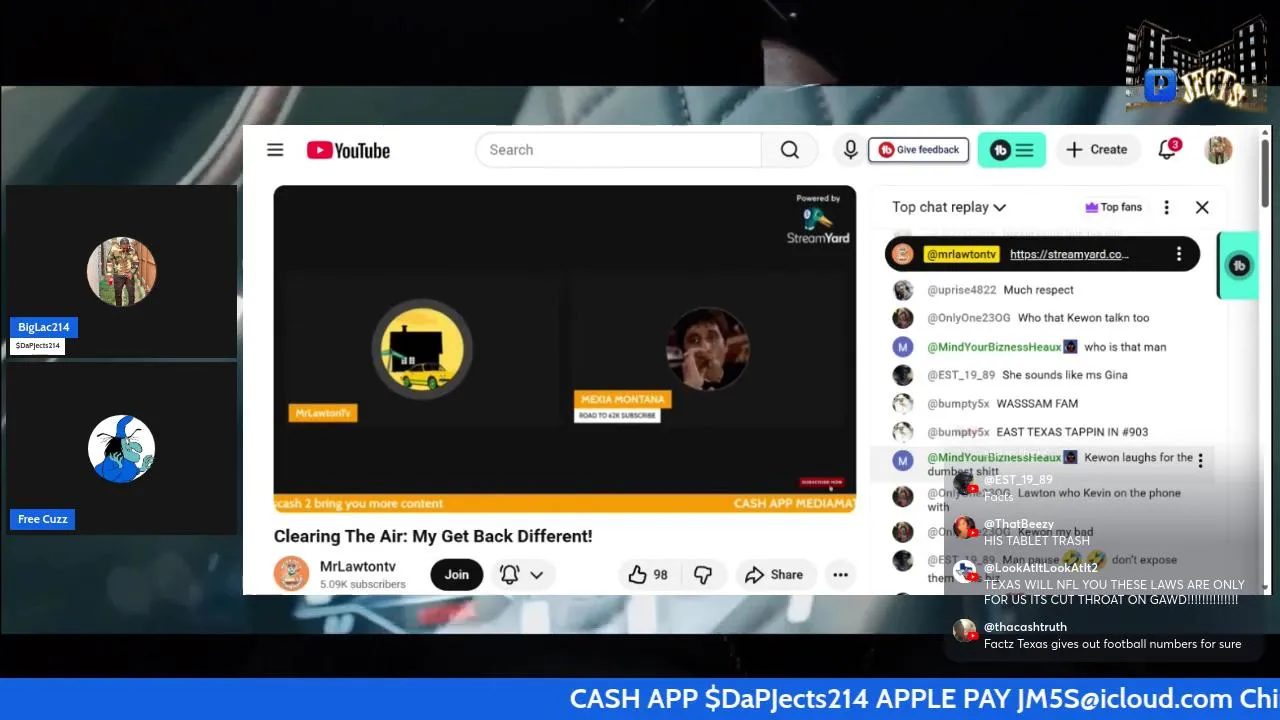Screen dimensions: 1280x720
Task: Open YouTube notifications bell
Action: (x=1168, y=150)
